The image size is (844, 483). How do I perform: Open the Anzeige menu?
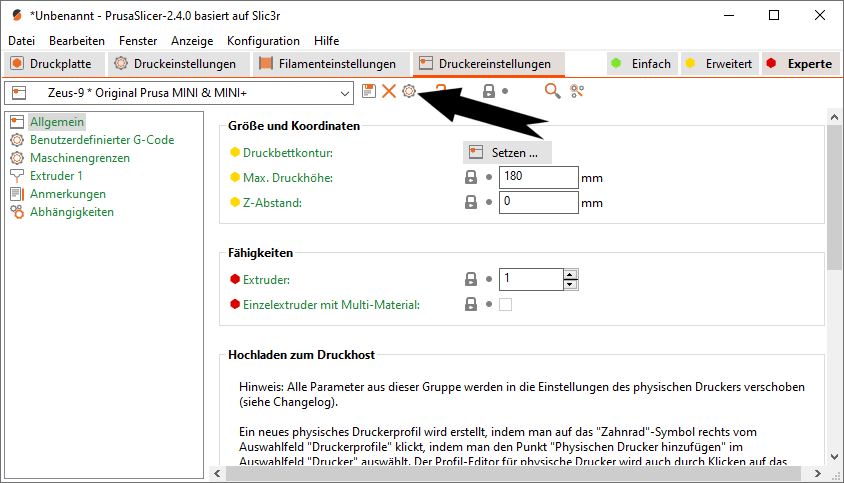192,40
